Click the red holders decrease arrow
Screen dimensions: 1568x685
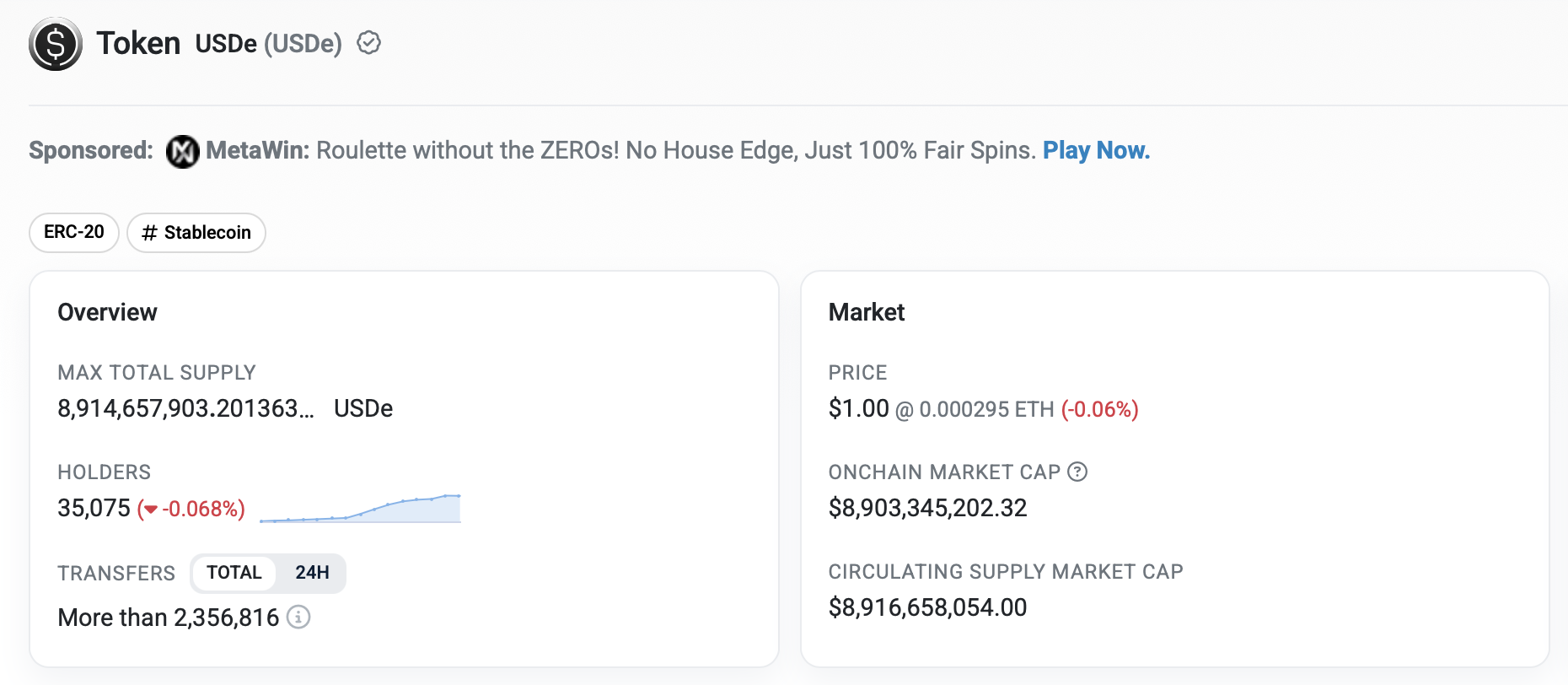[x=151, y=510]
